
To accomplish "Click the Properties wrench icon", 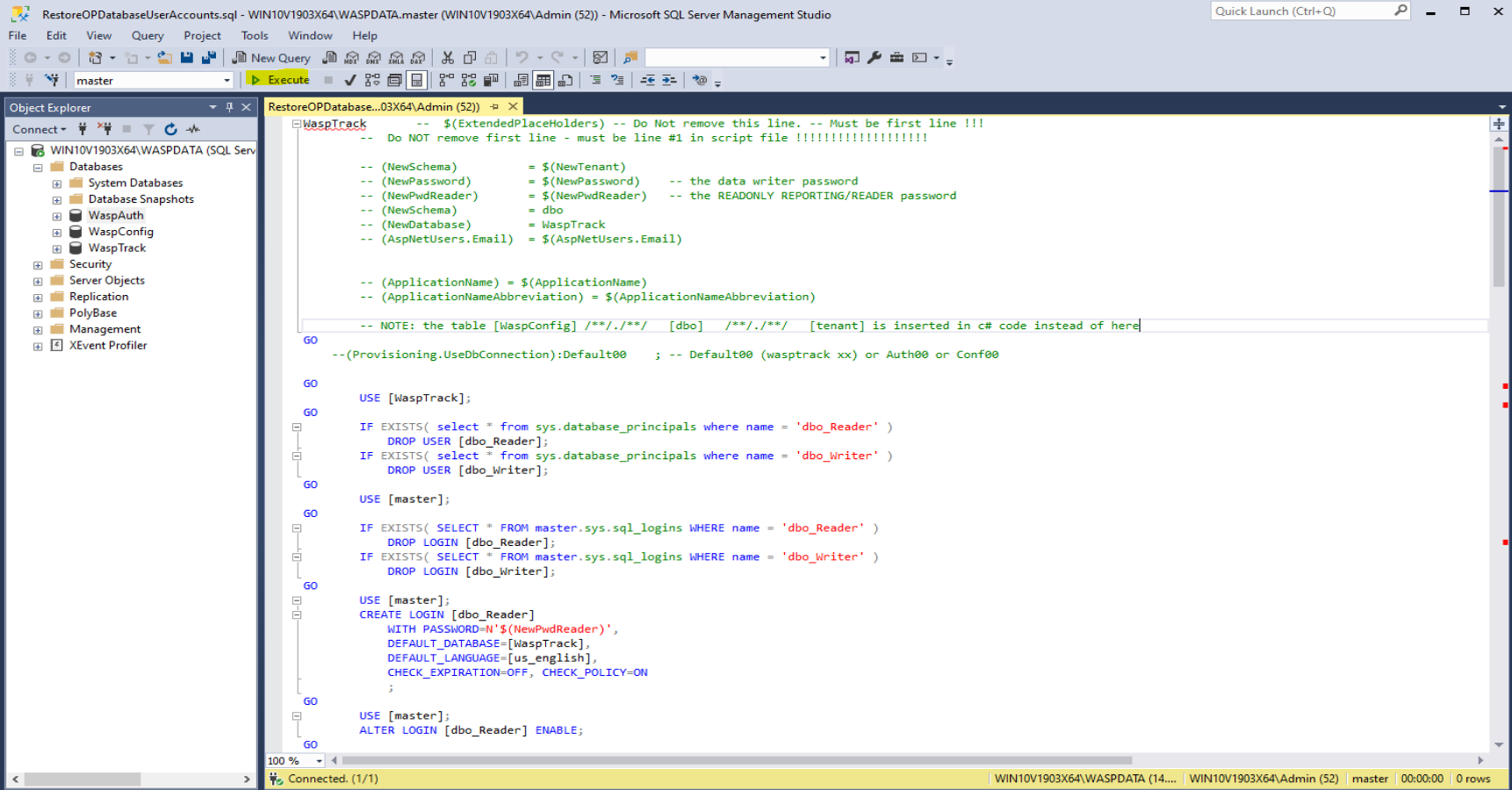I will 874,58.
